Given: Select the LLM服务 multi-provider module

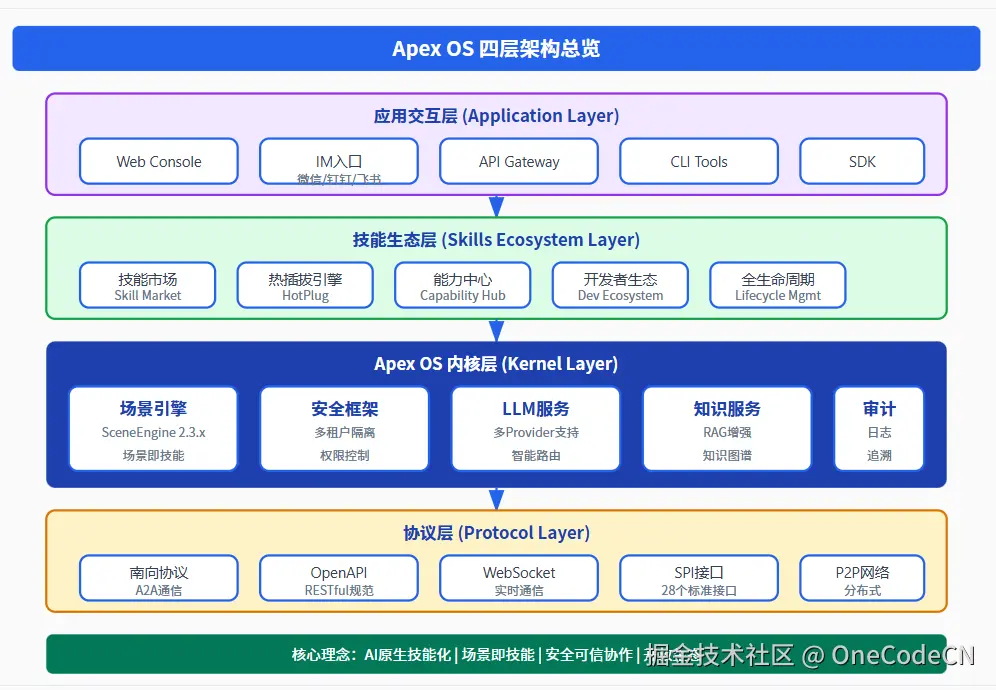Looking at the screenshot, I should point(537,428).
